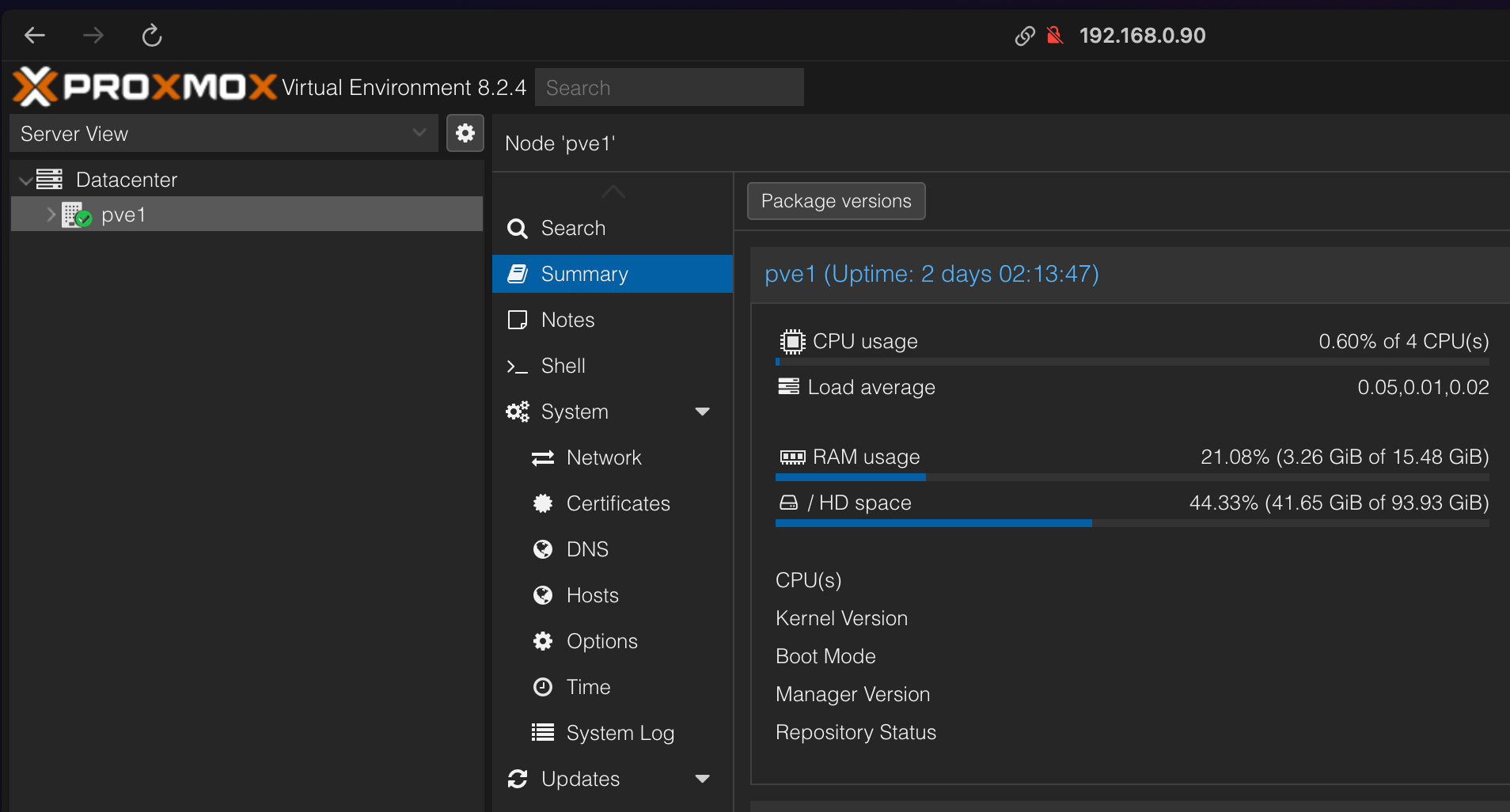
Task: Click the red blocked notifications bell icon
Action: [1054, 36]
